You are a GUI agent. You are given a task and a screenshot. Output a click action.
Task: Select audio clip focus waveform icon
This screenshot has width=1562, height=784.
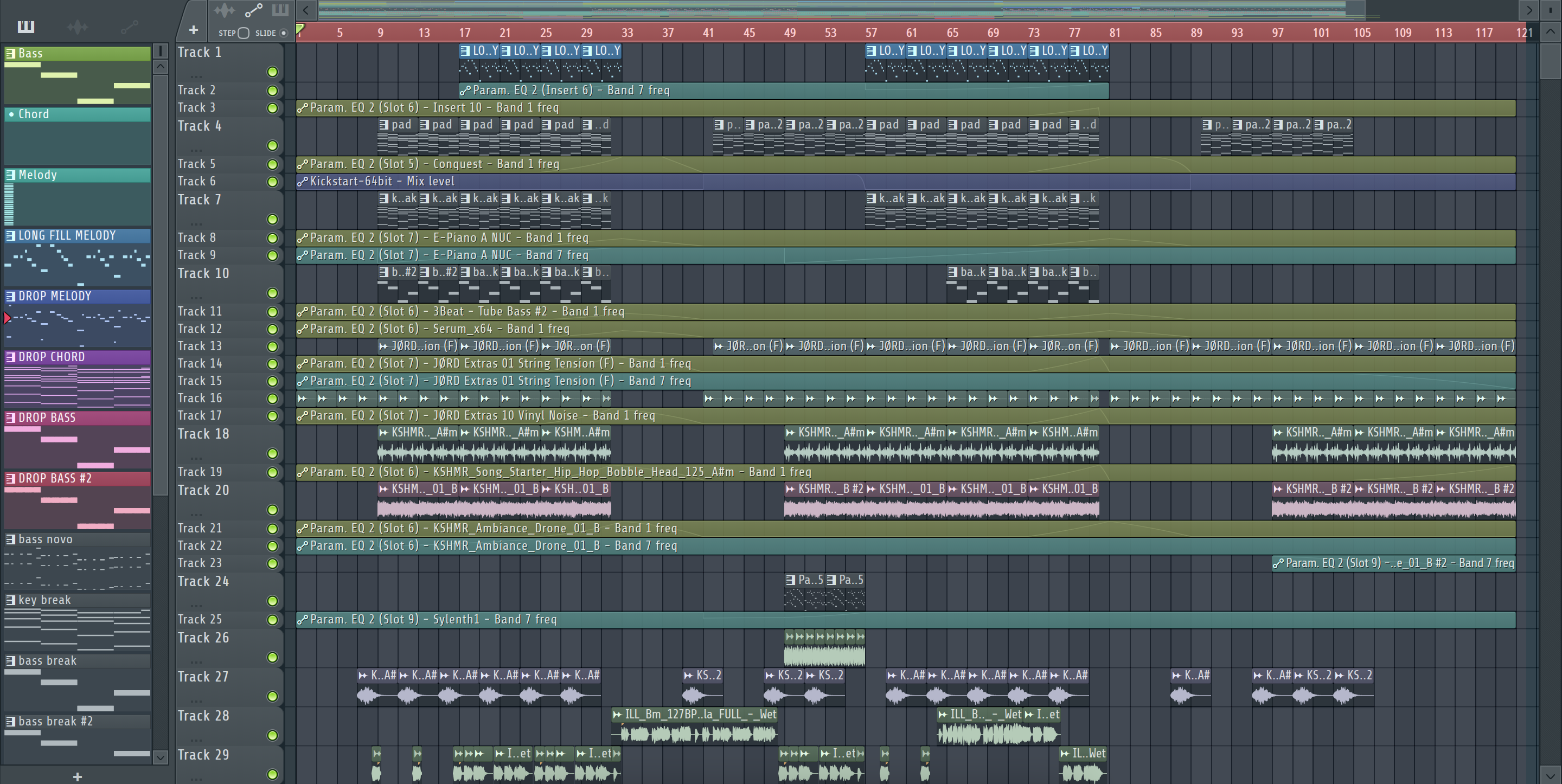pyautogui.click(x=225, y=10)
